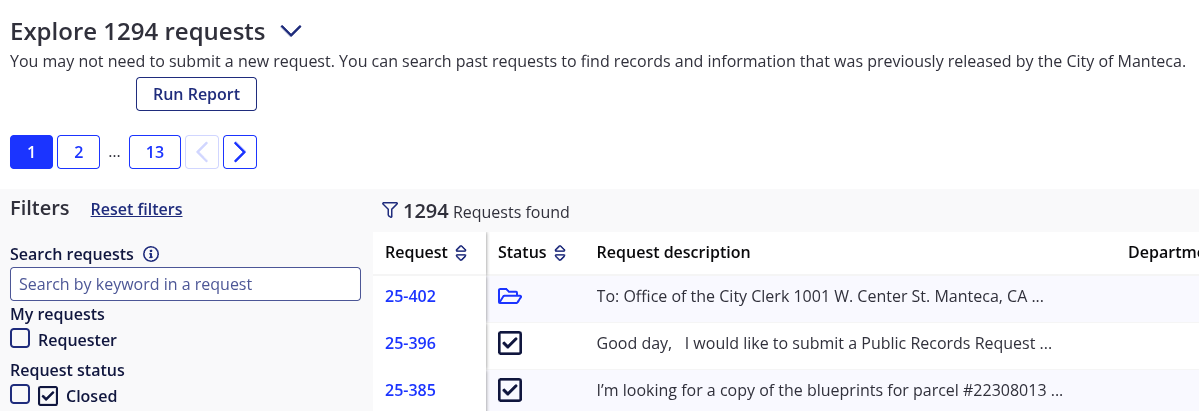
Task: Toggle the Closed request status checkbox
Action: tap(20, 395)
